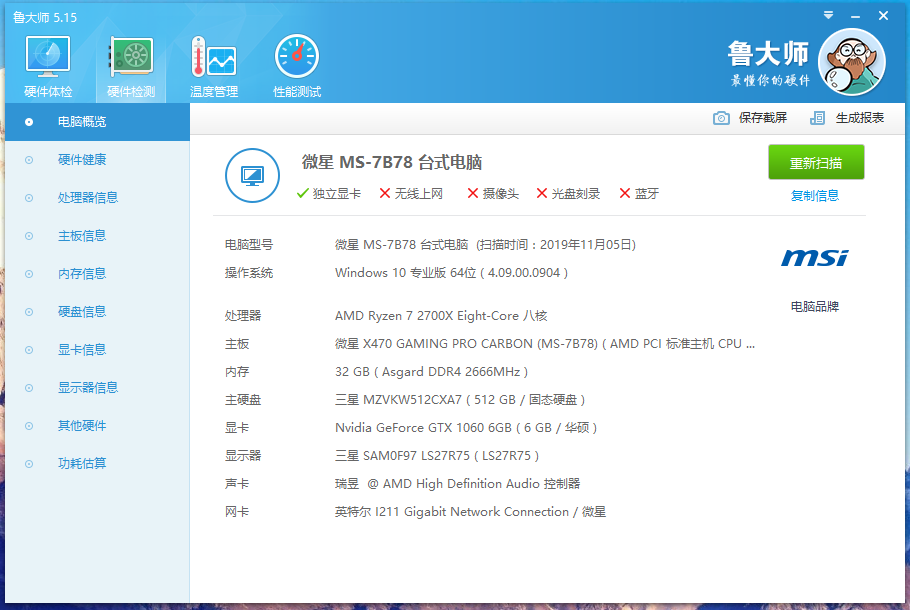Viewport: 910px width, 610px height.
Task: Click the 光盘刻录 feature label
Action: (576, 194)
